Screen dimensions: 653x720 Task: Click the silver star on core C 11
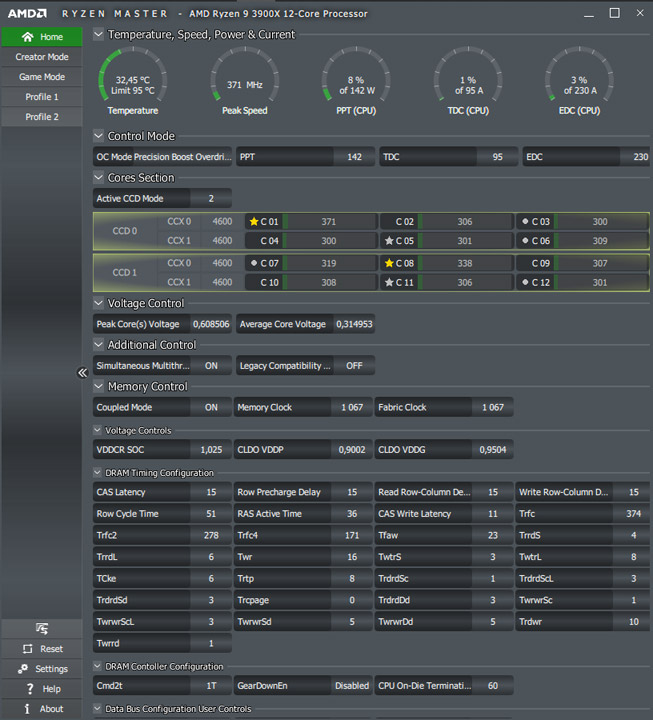389,282
